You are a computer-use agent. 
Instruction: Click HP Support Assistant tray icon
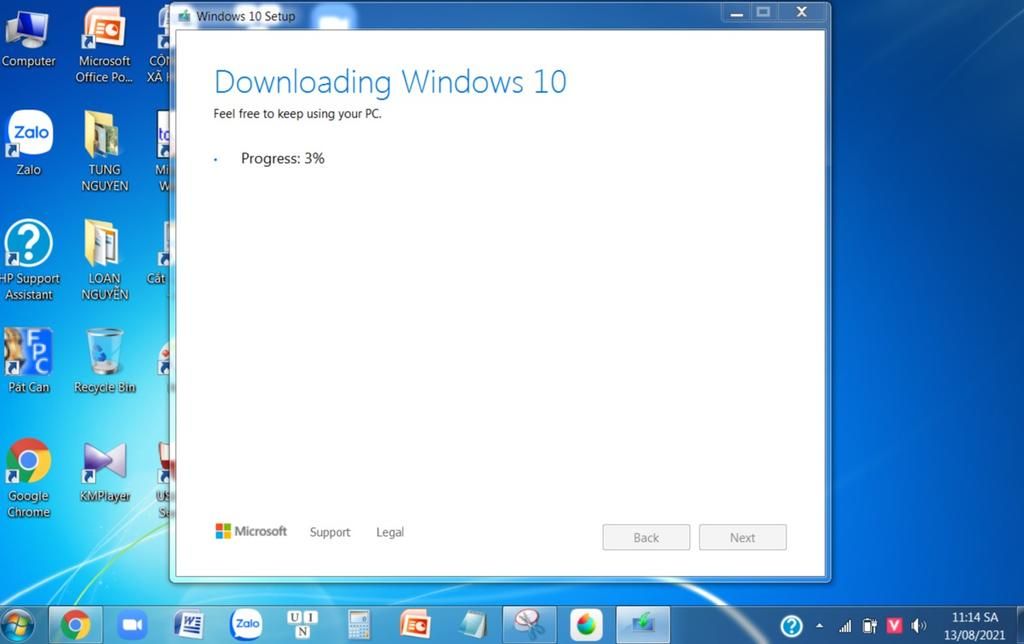[791, 626]
